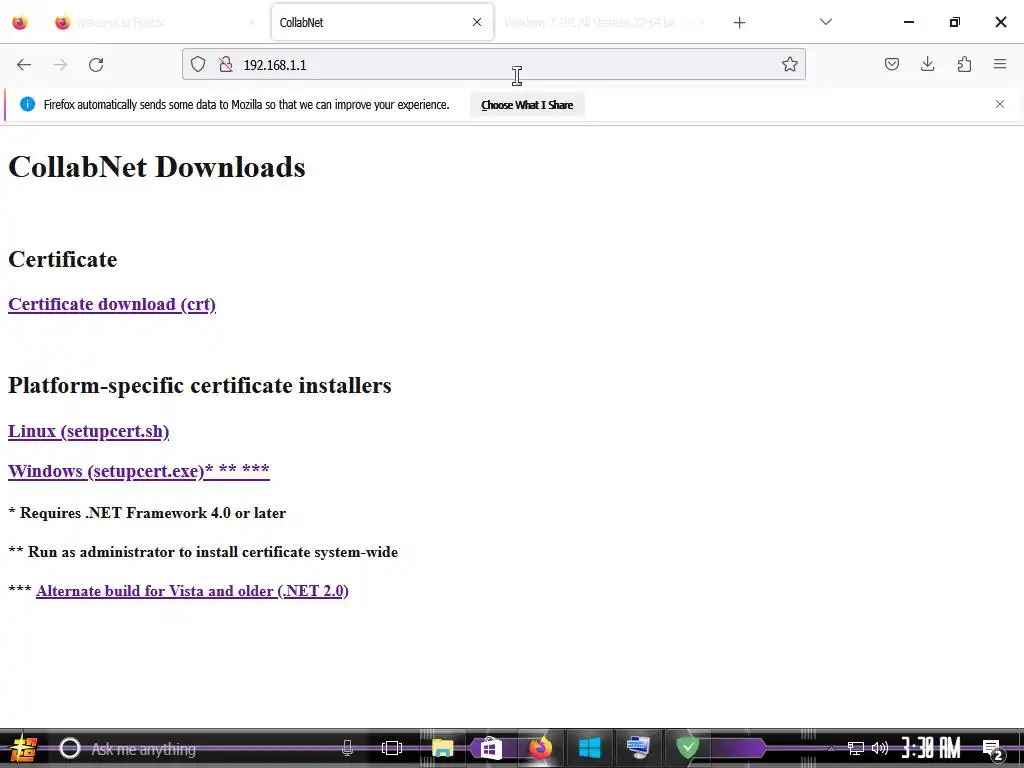Viewport: 1024px width, 768px height.
Task: Open File Explorer from the taskbar
Action: click(442, 748)
